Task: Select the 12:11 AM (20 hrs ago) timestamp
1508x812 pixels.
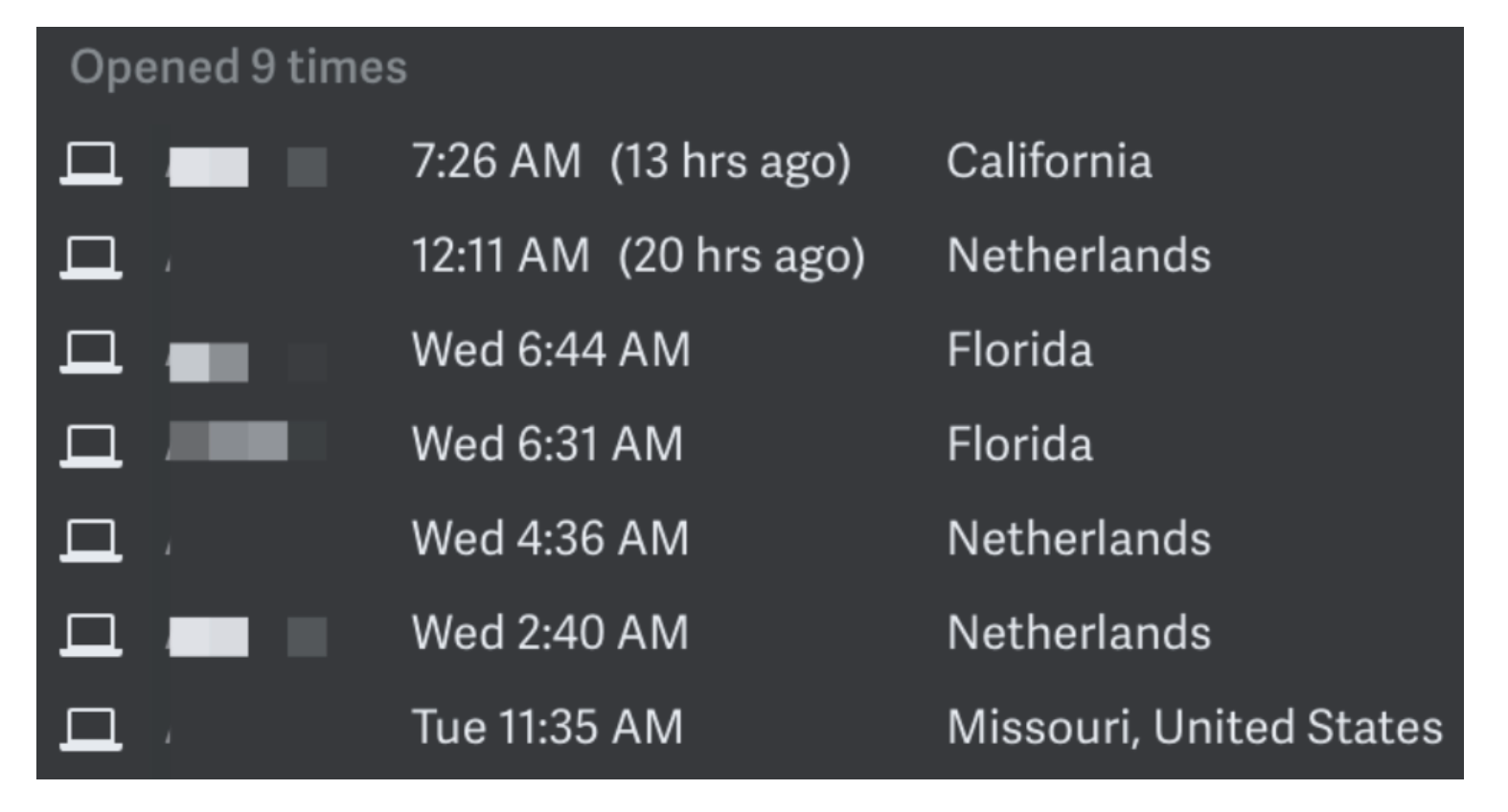Action: [x=638, y=257]
